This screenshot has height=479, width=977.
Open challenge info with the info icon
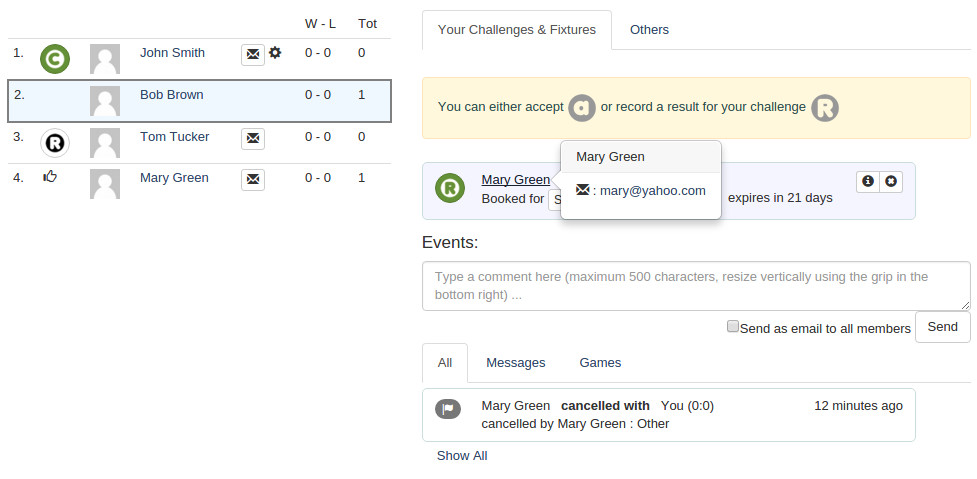click(x=868, y=181)
